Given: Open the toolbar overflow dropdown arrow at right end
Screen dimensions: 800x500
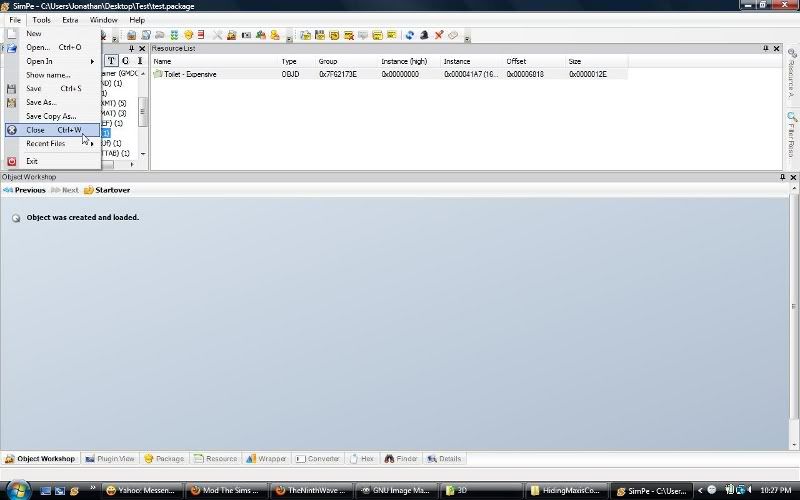Looking at the screenshot, I should [467, 37].
